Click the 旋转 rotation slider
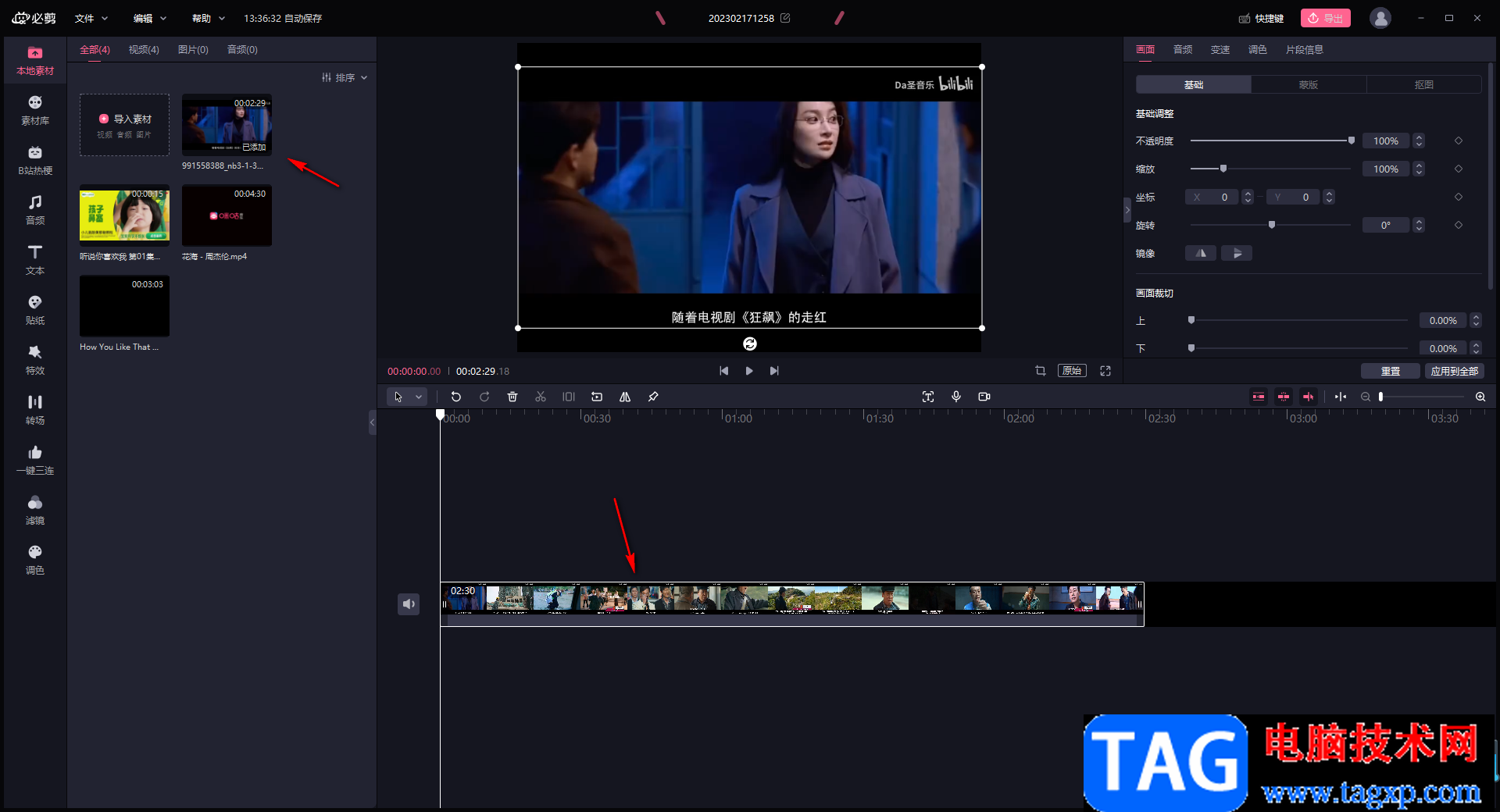1500x812 pixels. pyautogui.click(x=1271, y=225)
